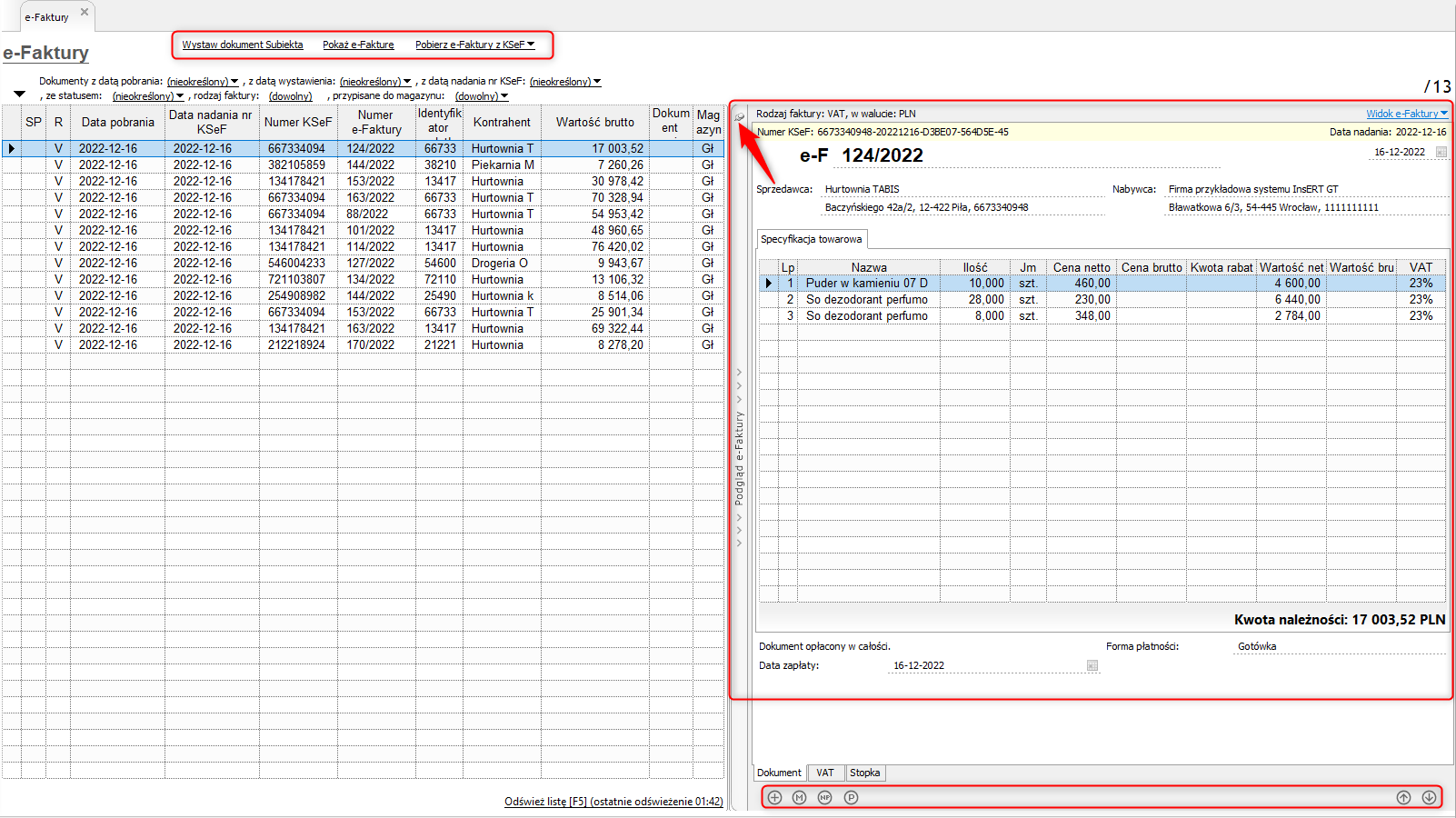Click the circled plus icon in bottom toolbar

click(774, 797)
